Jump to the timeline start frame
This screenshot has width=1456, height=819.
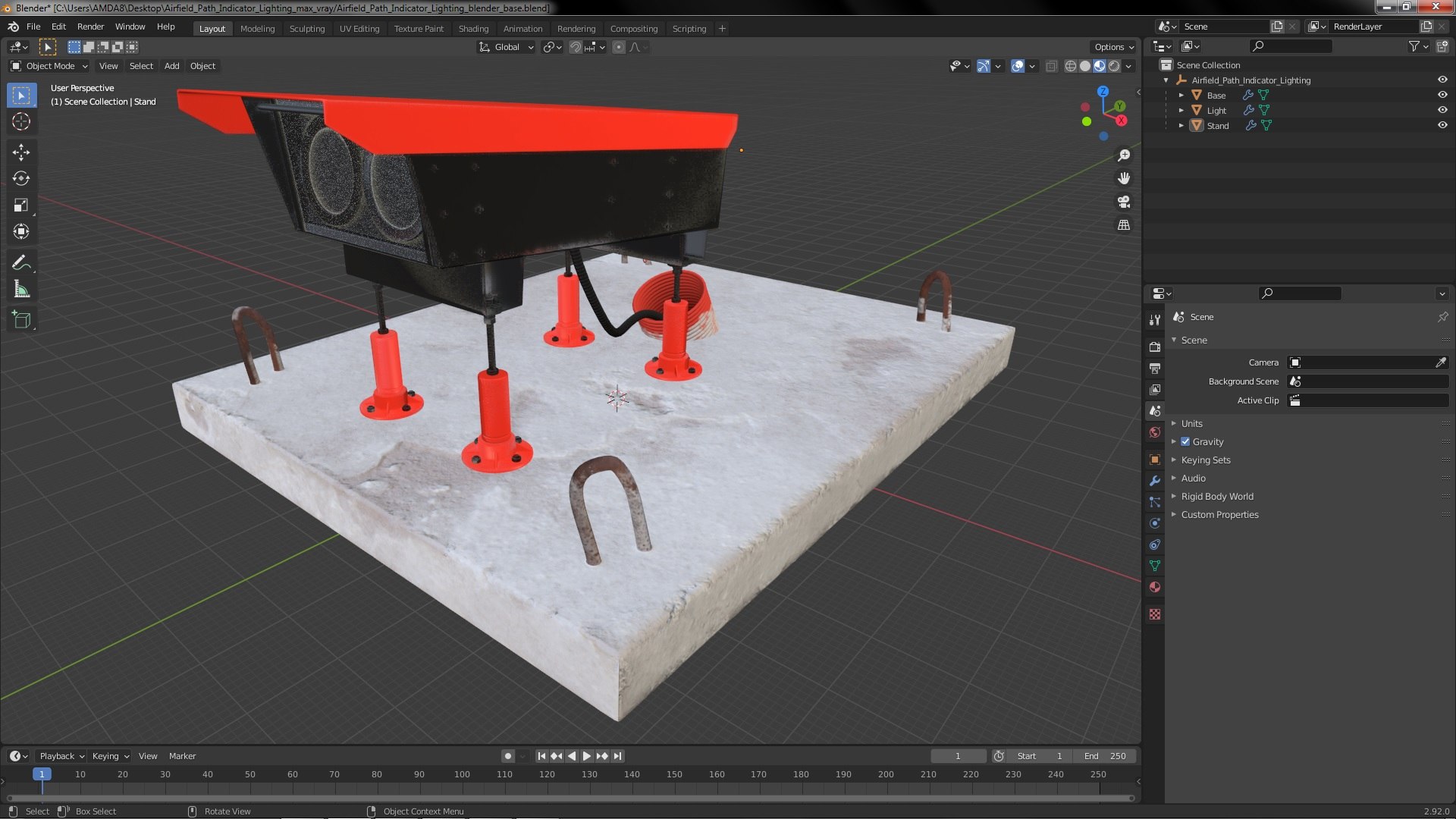point(541,756)
